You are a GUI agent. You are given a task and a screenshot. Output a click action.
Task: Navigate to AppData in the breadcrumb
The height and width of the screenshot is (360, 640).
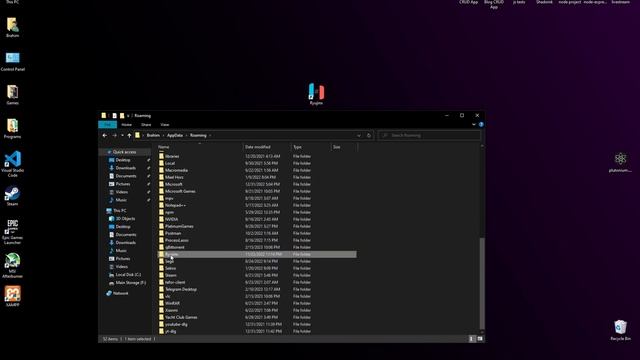175,136
